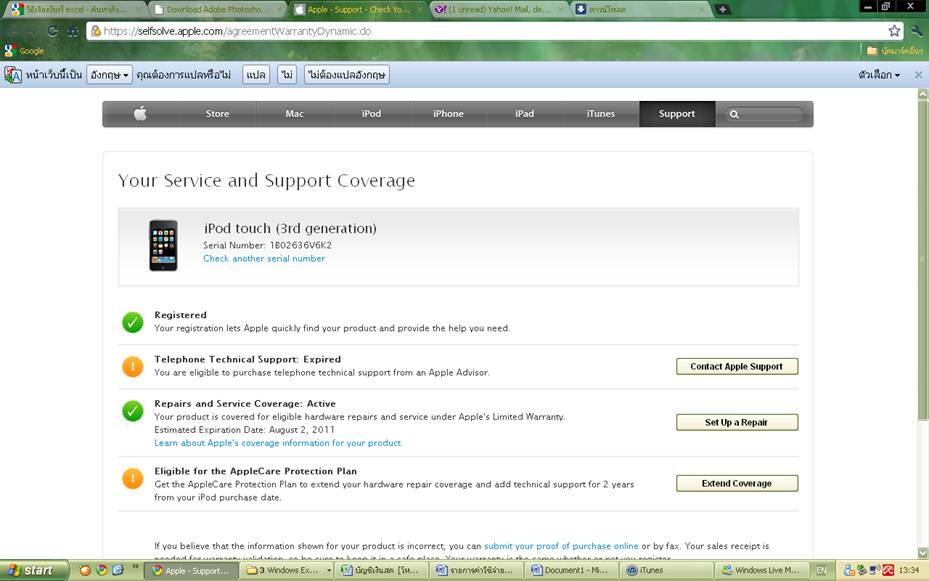Open Learn about Apple's coverage information link
This screenshot has height=581, width=929.
tap(278, 443)
